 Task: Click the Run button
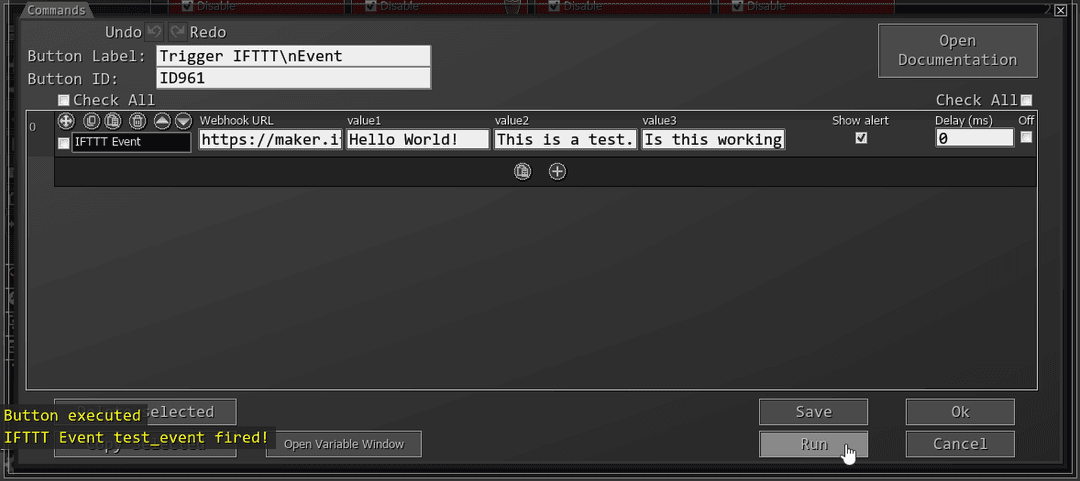tap(813, 444)
